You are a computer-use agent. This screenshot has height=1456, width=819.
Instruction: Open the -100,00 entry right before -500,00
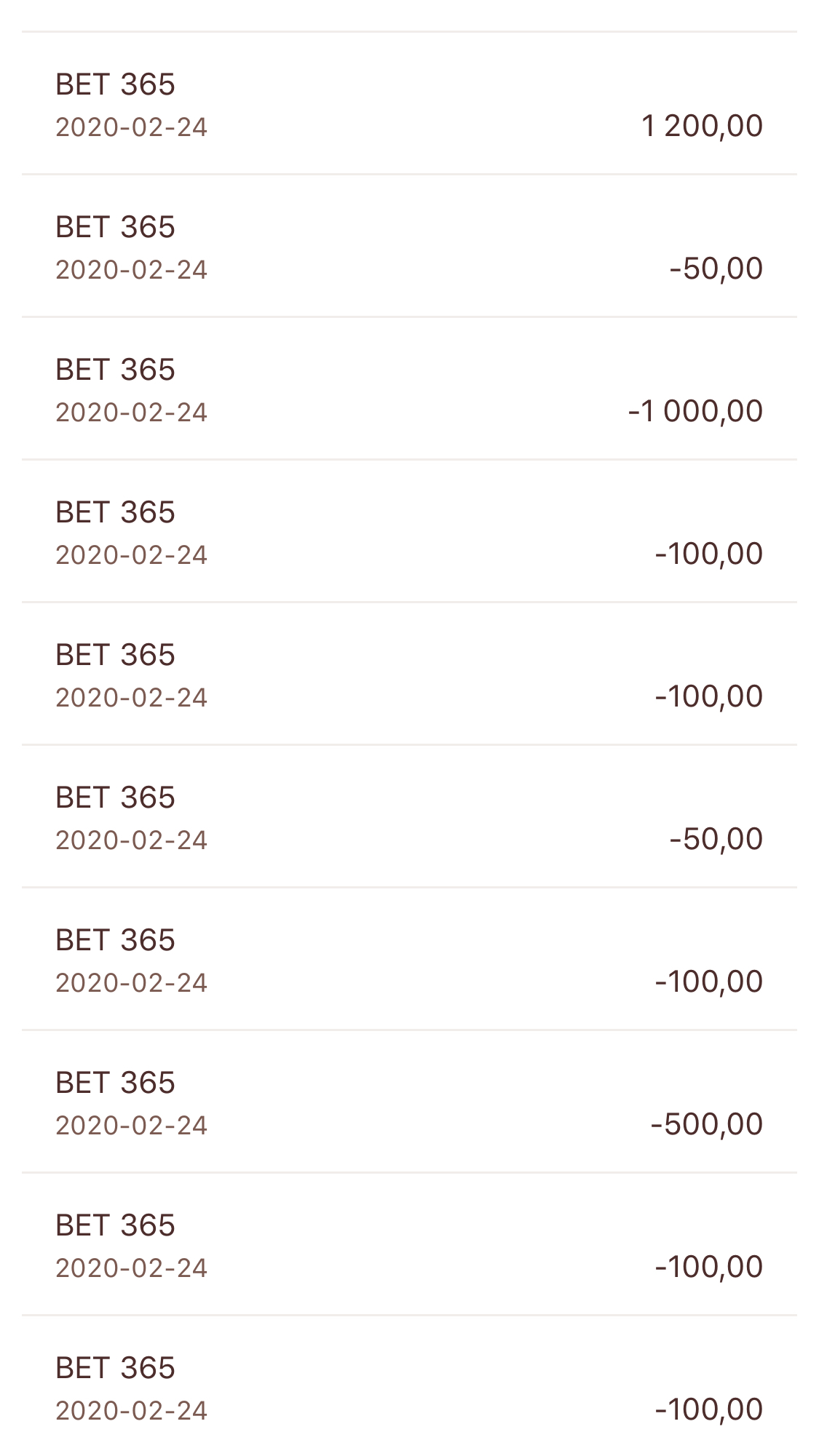[409, 959]
